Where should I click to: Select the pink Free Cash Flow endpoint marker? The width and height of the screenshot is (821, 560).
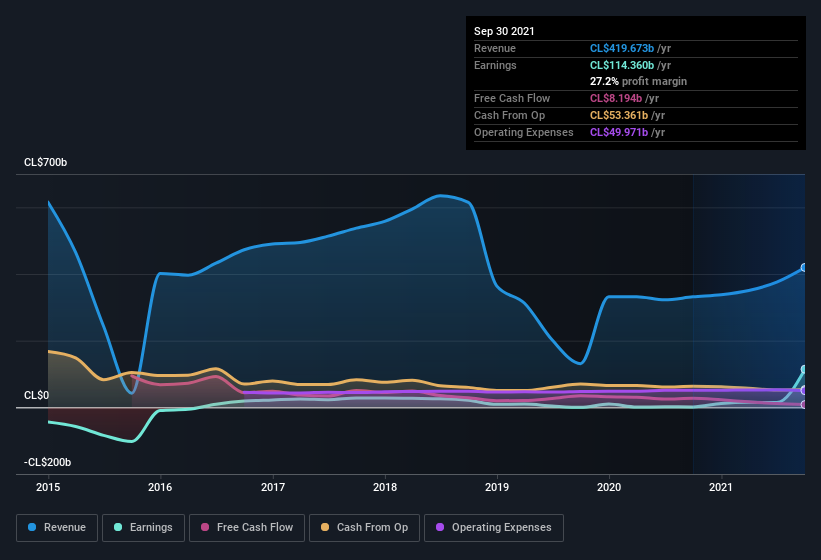[804, 405]
